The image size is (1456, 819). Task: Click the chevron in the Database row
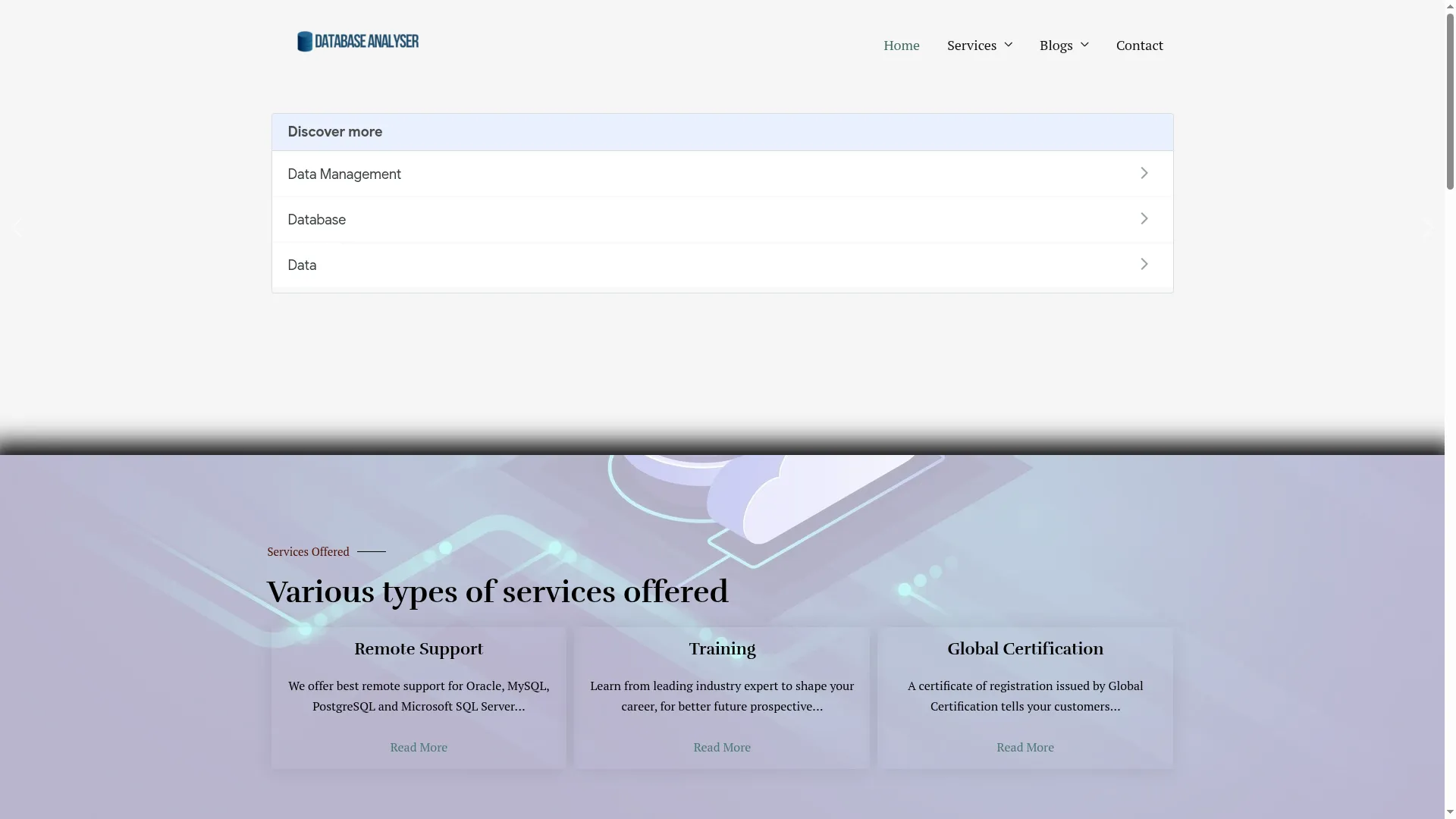click(x=1144, y=219)
